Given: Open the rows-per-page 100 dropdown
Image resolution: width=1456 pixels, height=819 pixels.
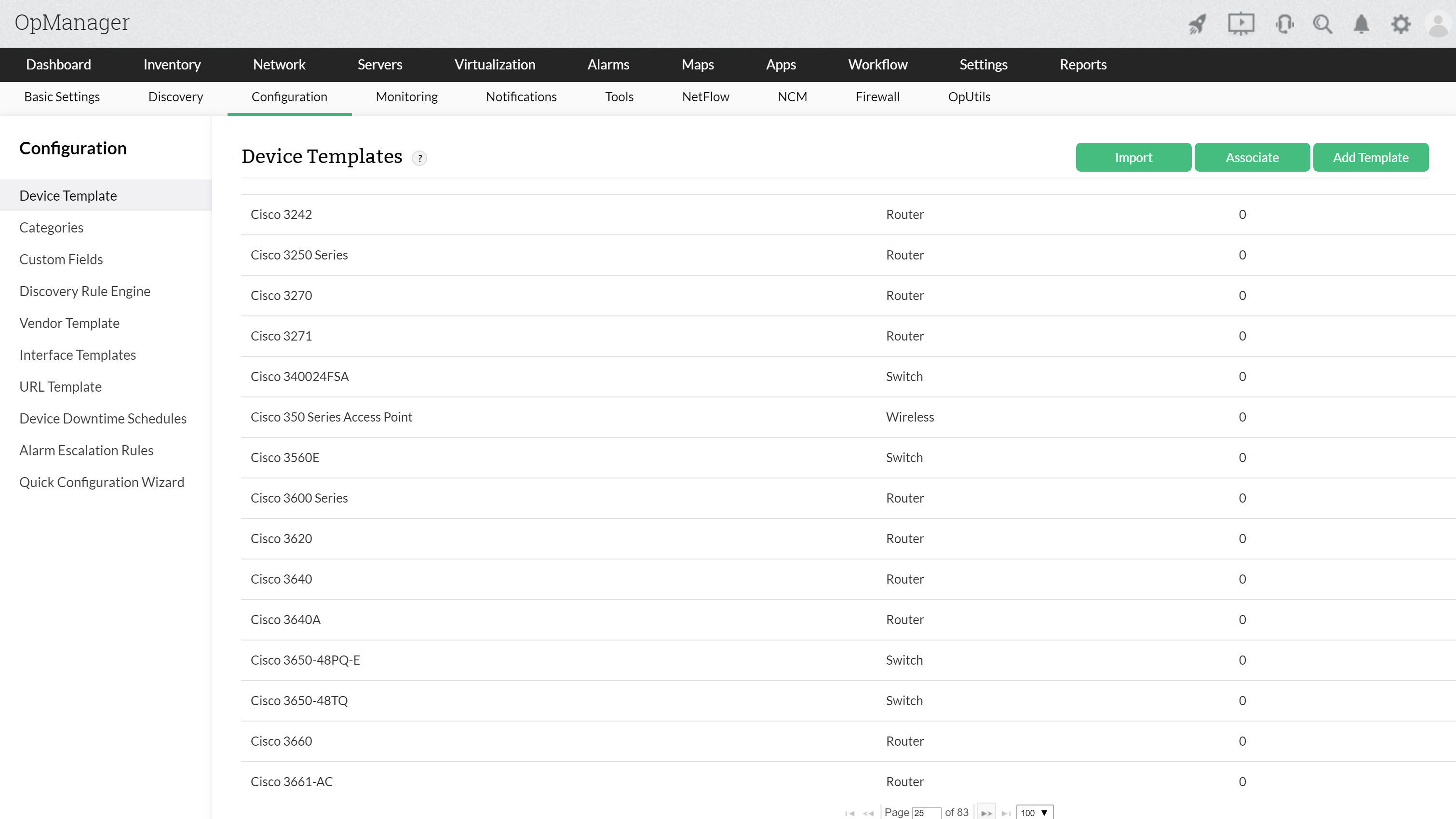Looking at the screenshot, I should (1034, 813).
